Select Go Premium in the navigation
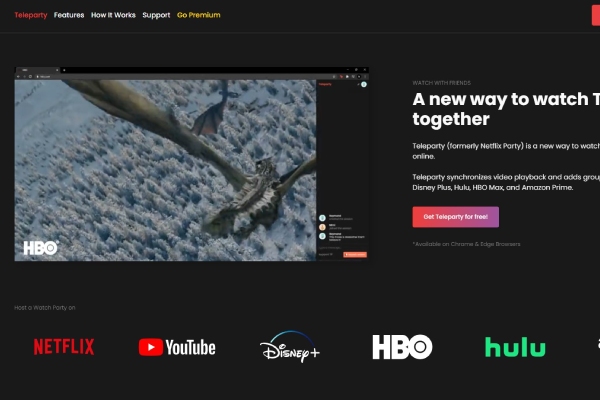 click(199, 15)
